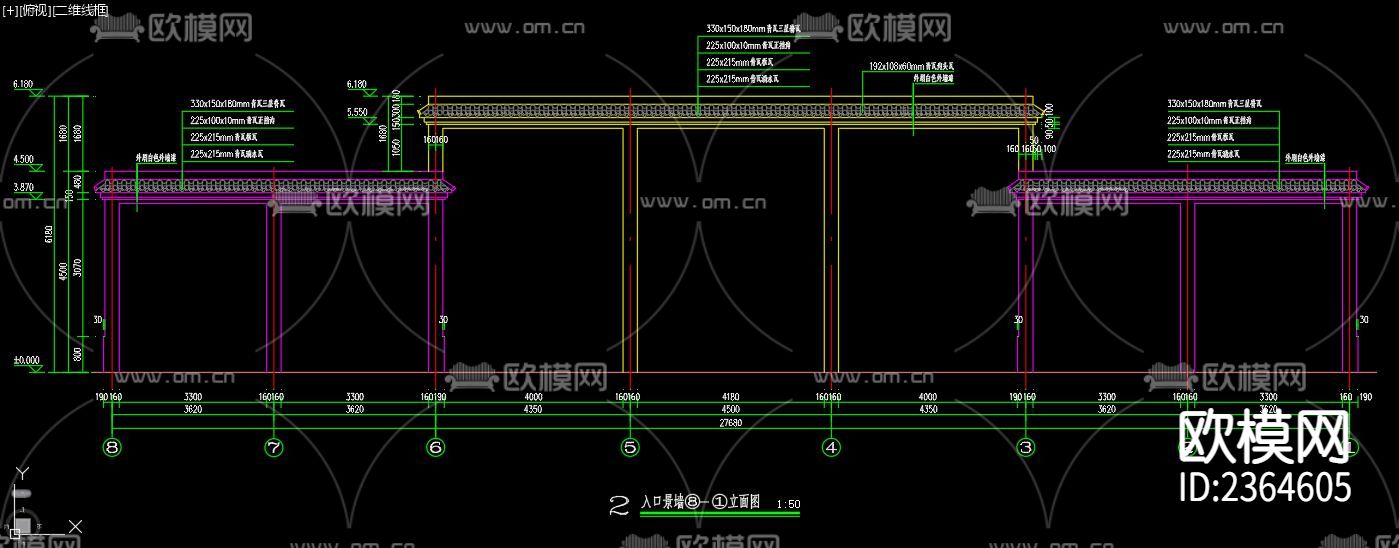Select the 入口景墙⑧-①立面图 drawing title
This screenshot has width=1399, height=548.
700,502
